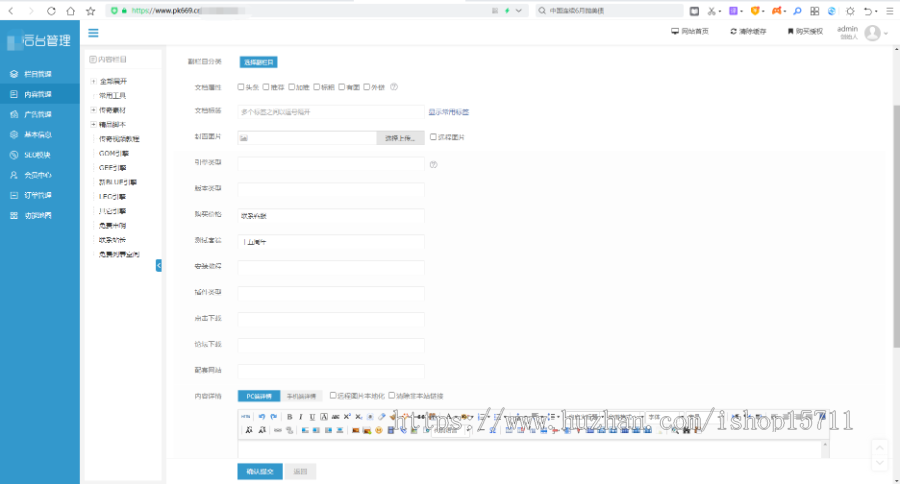Expand the 传奇素材 tree node
The width and height of the screenshot is (900, 484).
93,110
